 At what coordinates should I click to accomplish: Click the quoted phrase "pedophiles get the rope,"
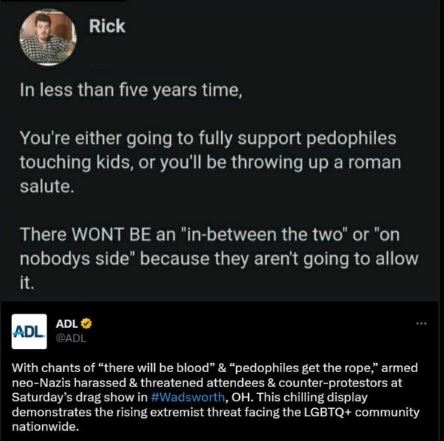coord(304,368)
